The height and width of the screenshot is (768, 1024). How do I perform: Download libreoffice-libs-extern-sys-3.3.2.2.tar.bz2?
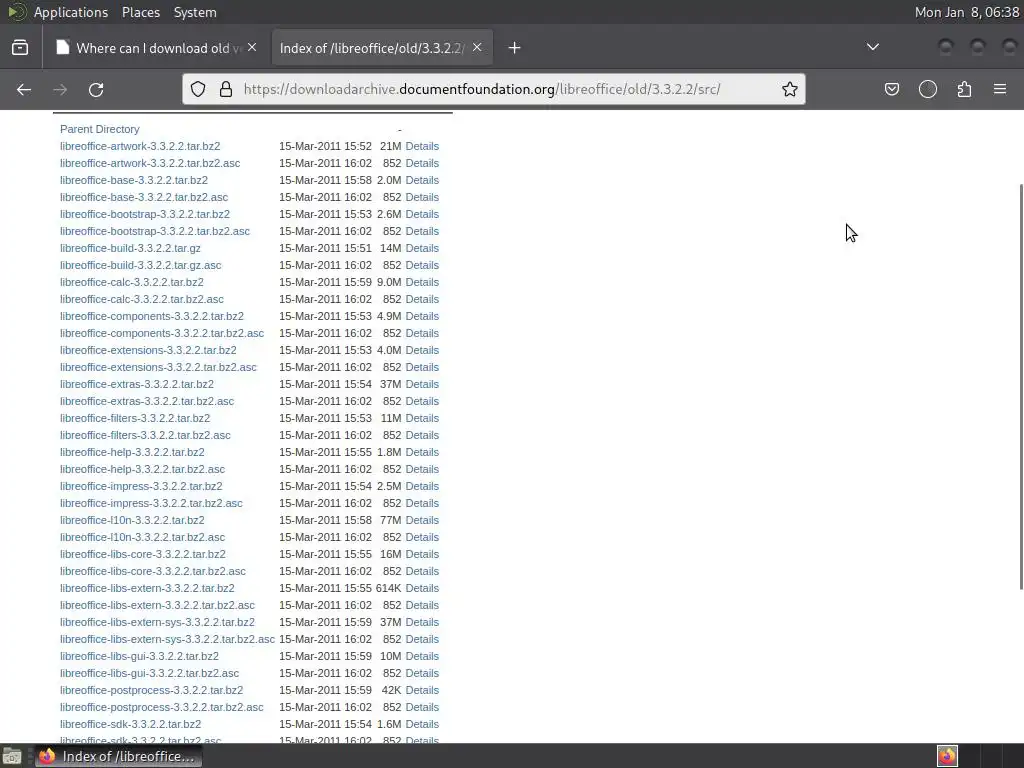point(157,622)
